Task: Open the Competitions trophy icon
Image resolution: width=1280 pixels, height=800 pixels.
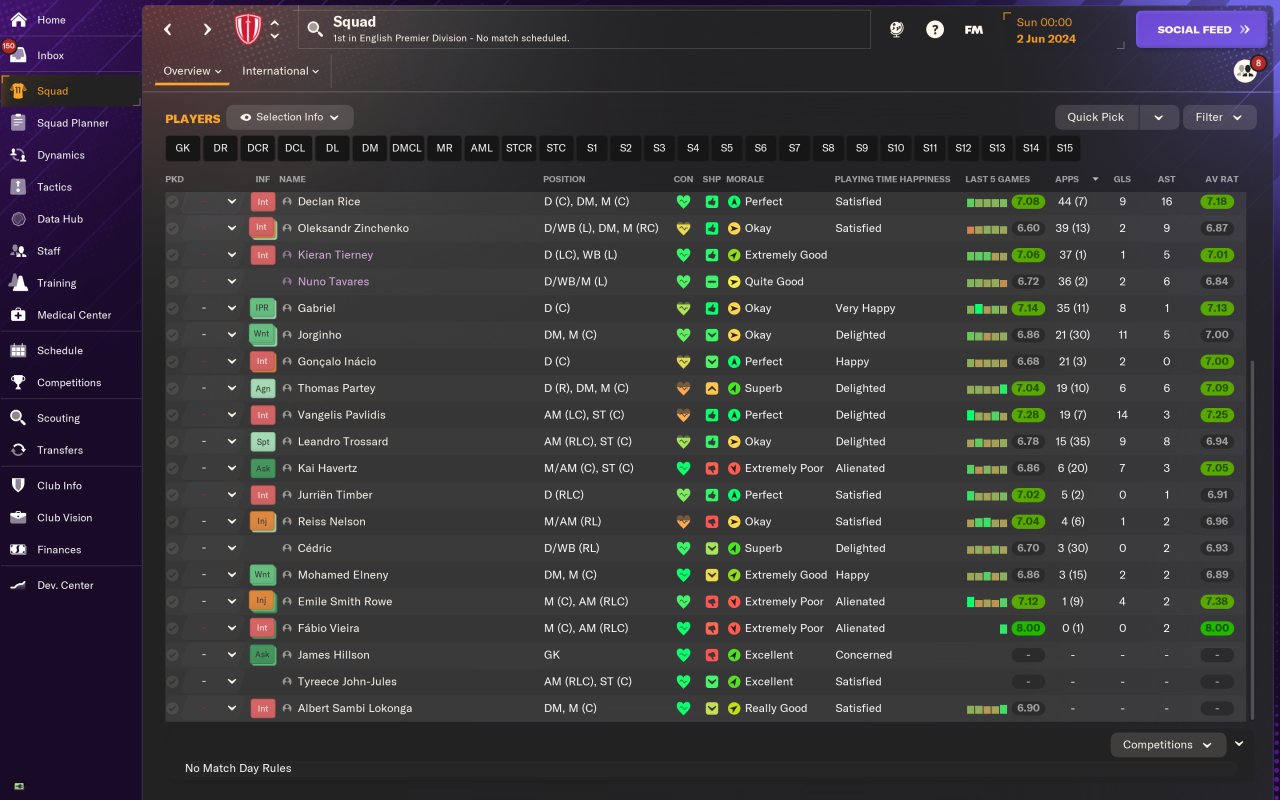Action: pyautogui.click(x=18, y=383)
